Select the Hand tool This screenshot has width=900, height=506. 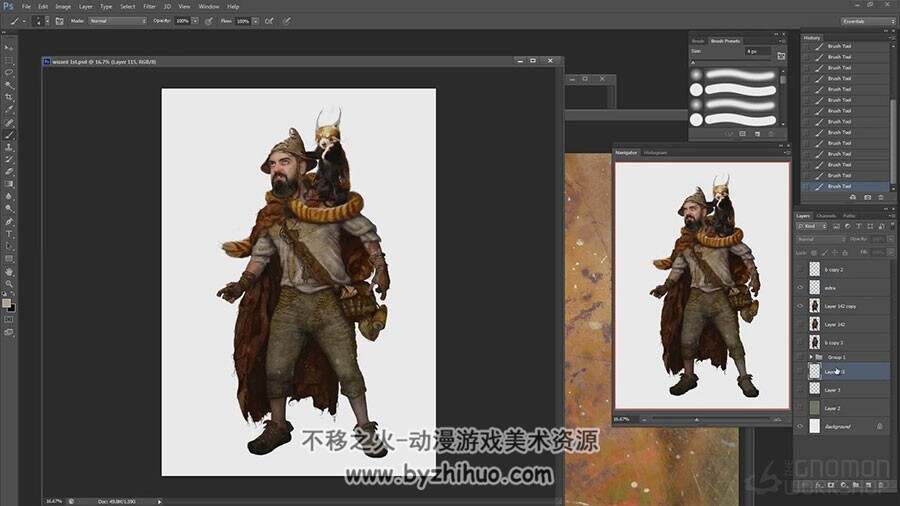(x=9, y=271)
